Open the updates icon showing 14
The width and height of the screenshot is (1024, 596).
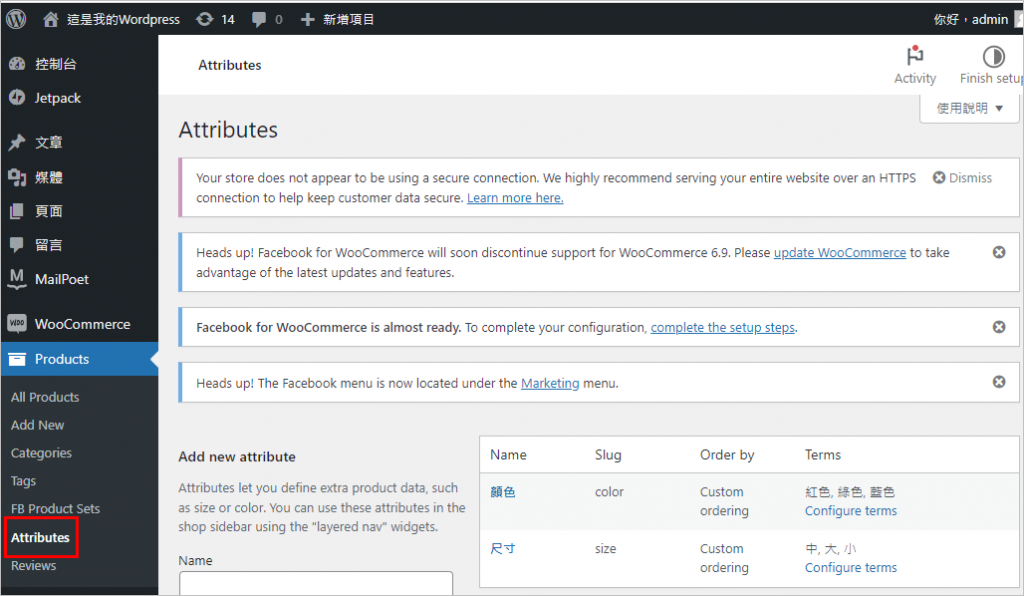[204, 19]
